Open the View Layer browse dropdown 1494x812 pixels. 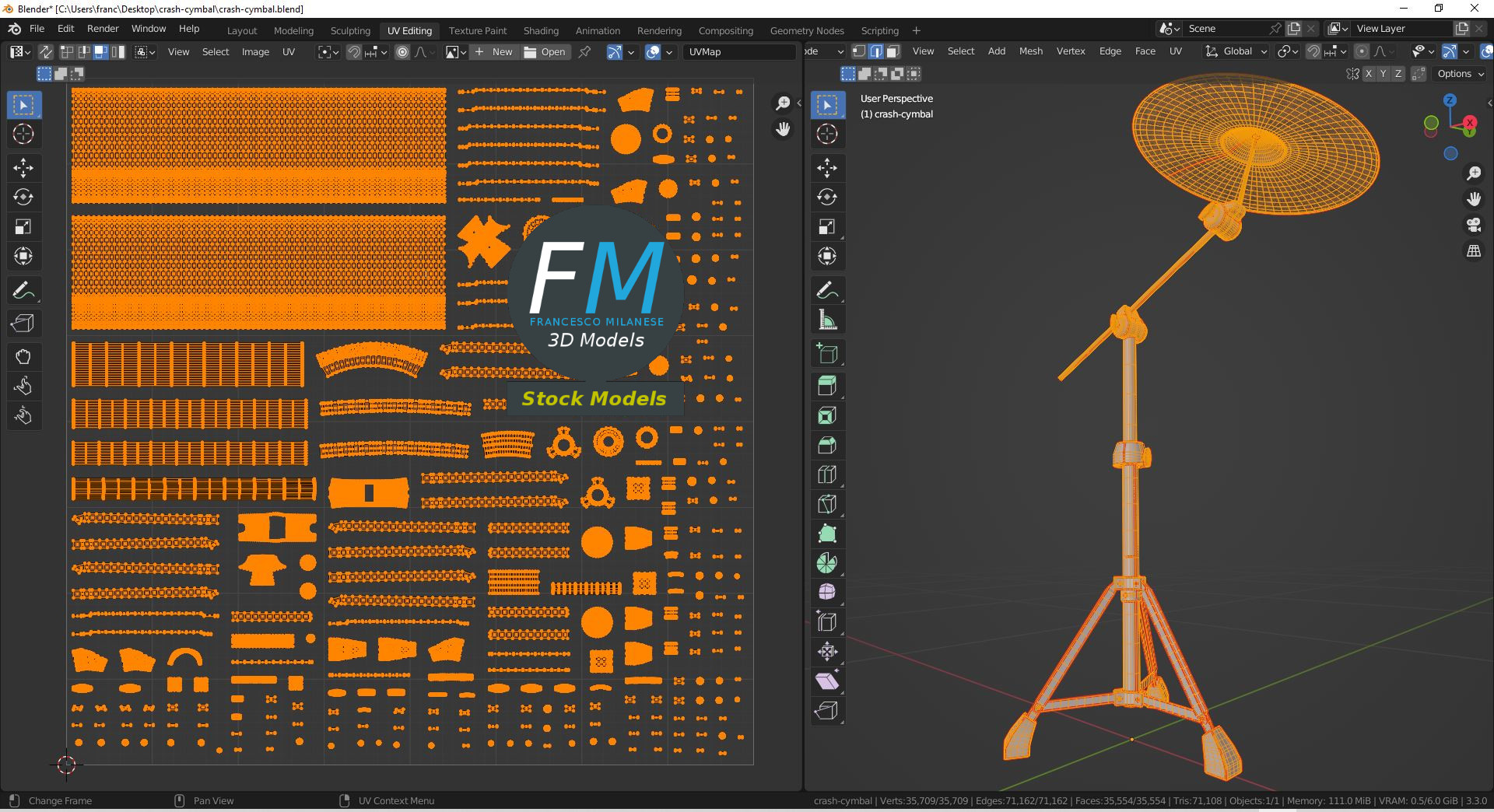(1338, 29)
